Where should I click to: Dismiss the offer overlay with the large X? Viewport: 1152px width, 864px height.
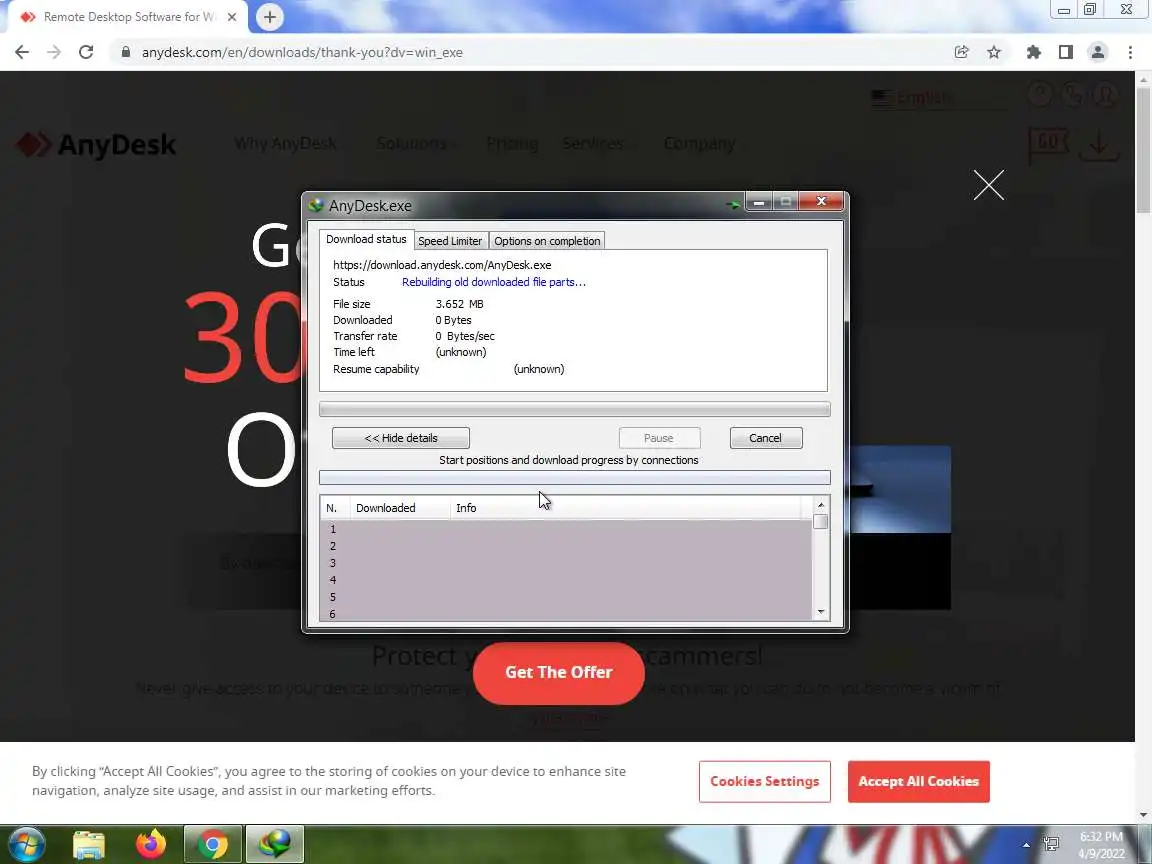point(988,184)
